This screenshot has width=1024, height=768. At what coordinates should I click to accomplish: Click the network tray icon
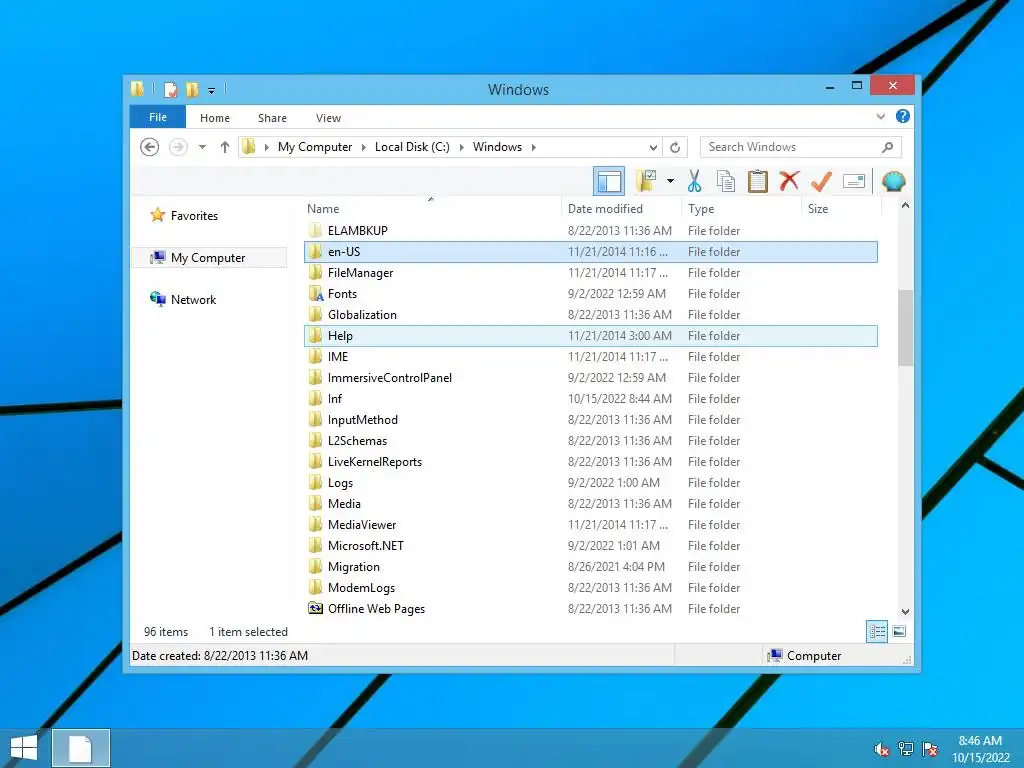click(x=906, y=749)
